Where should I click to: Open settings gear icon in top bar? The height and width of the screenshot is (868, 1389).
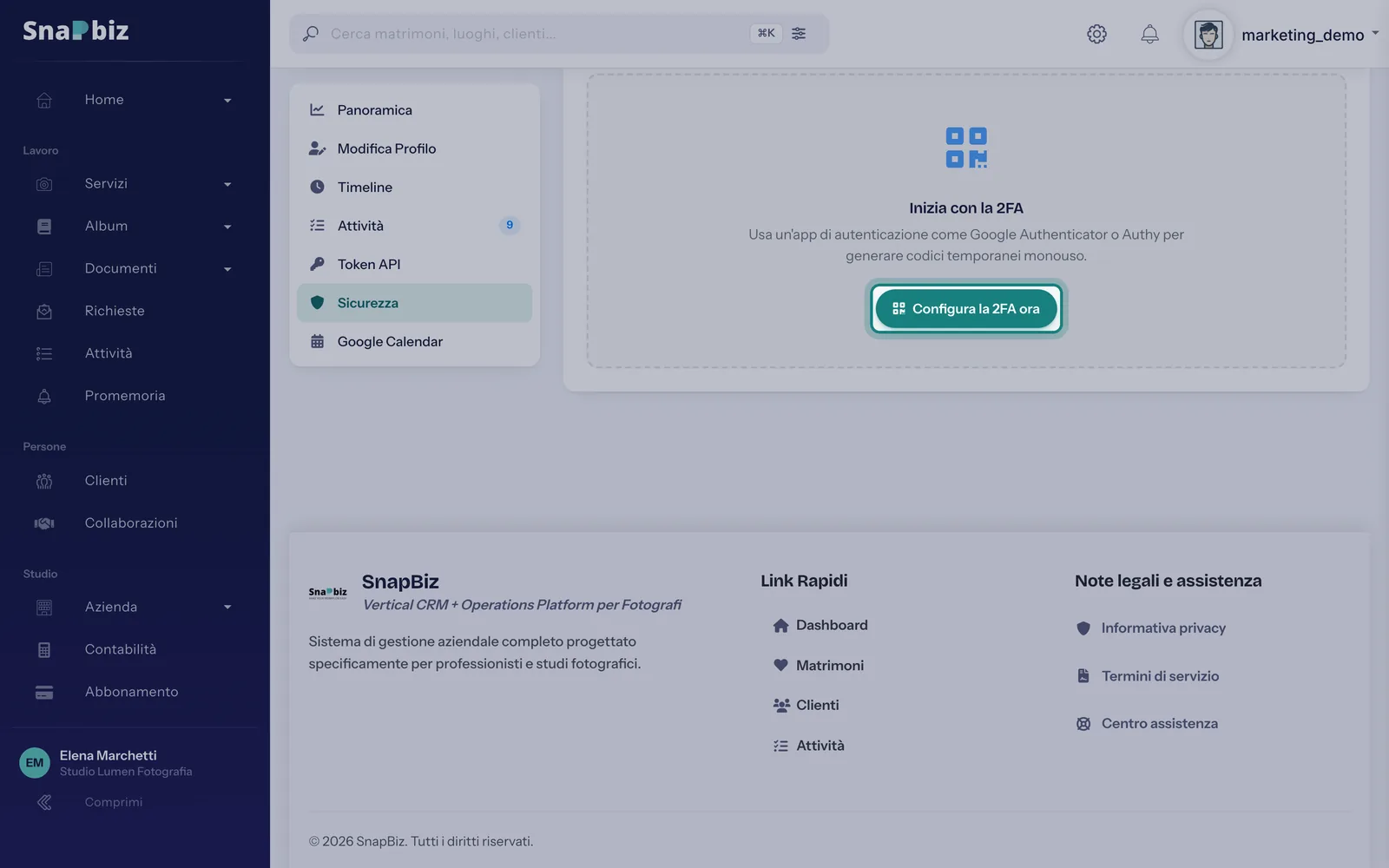point(1096,34)
